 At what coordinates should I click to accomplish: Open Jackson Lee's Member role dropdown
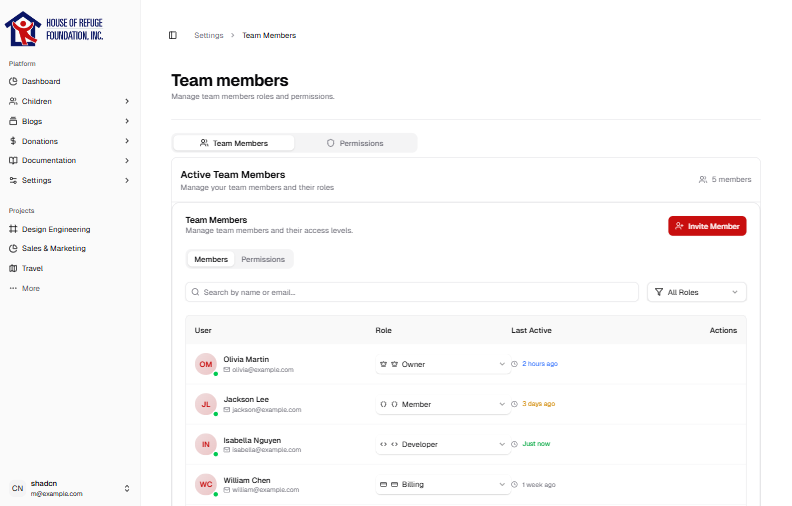(x=442, y=404)
